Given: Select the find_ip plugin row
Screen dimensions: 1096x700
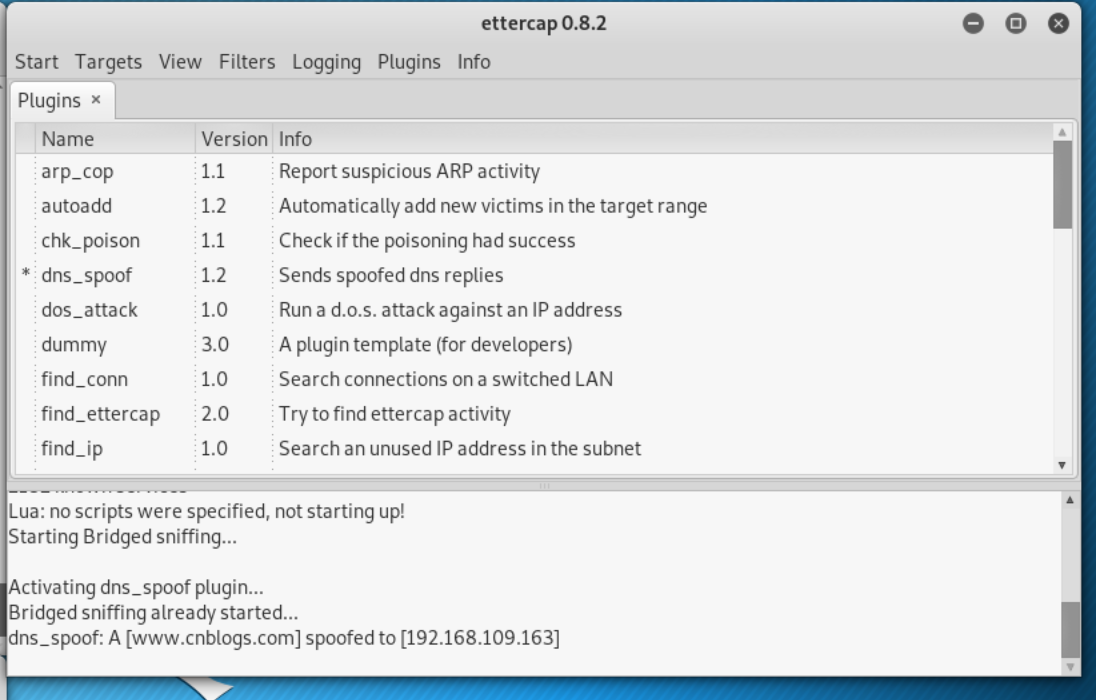Looking at the screenshot, I should click(x=534, y=448).
